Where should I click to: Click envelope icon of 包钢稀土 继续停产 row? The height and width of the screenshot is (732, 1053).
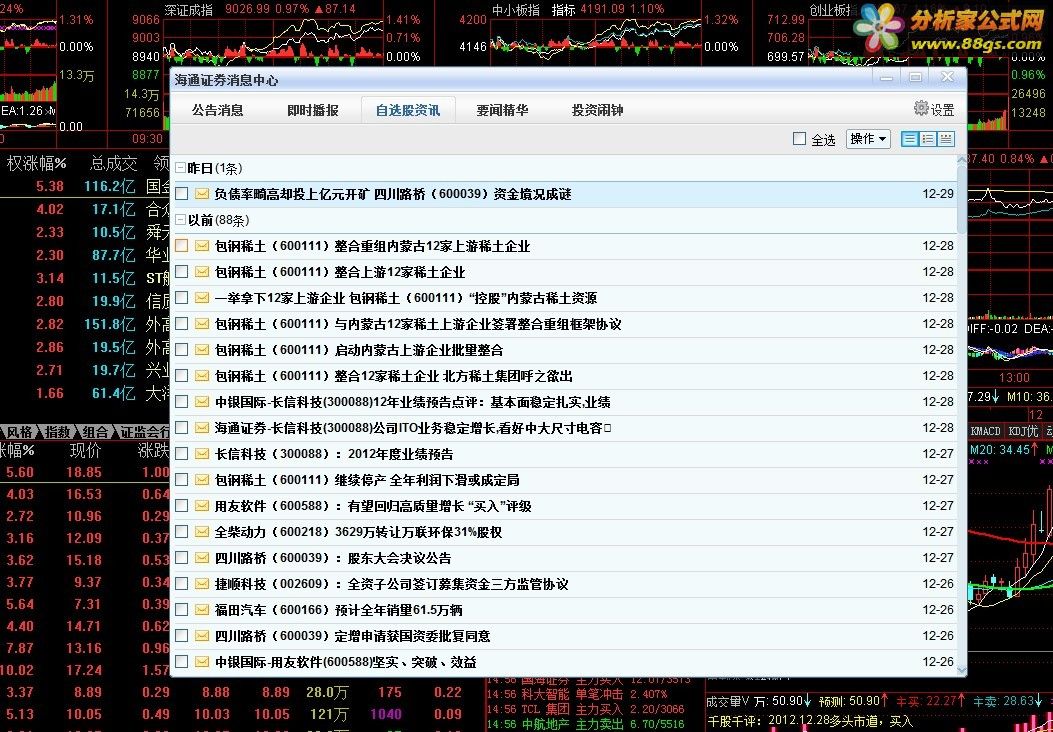point(202,479)
